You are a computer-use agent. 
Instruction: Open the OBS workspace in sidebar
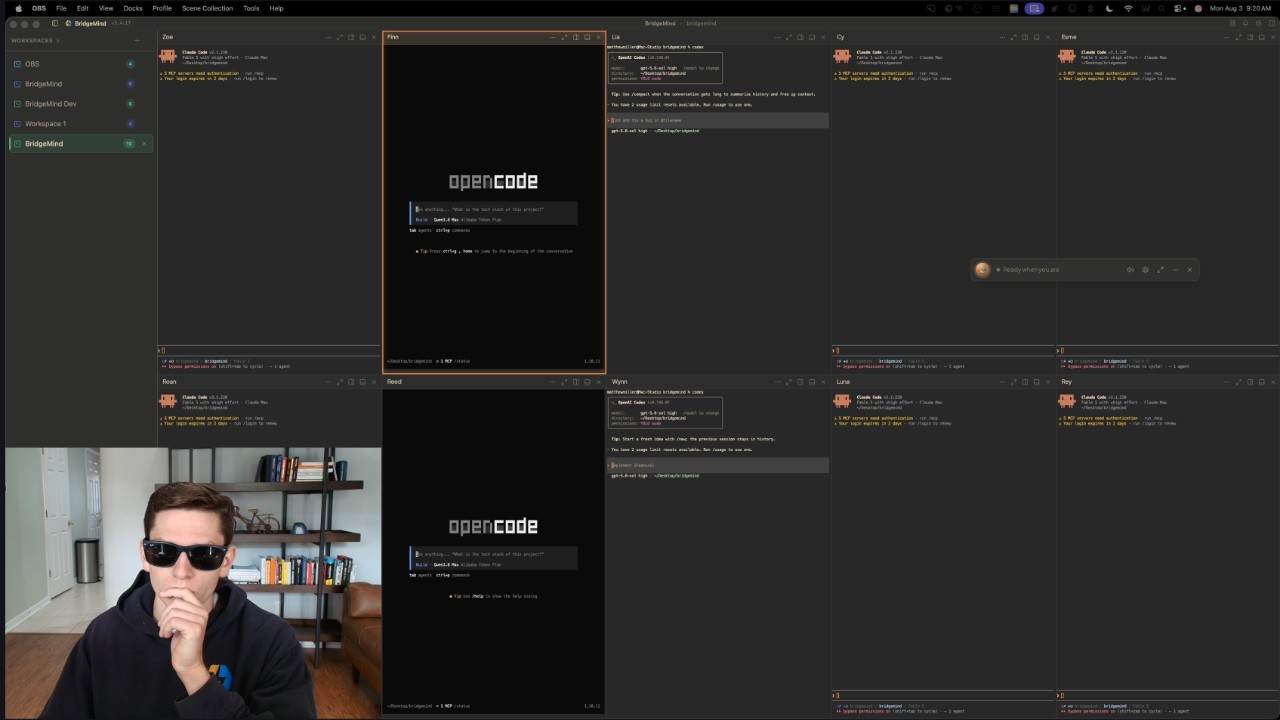(80, 64)
